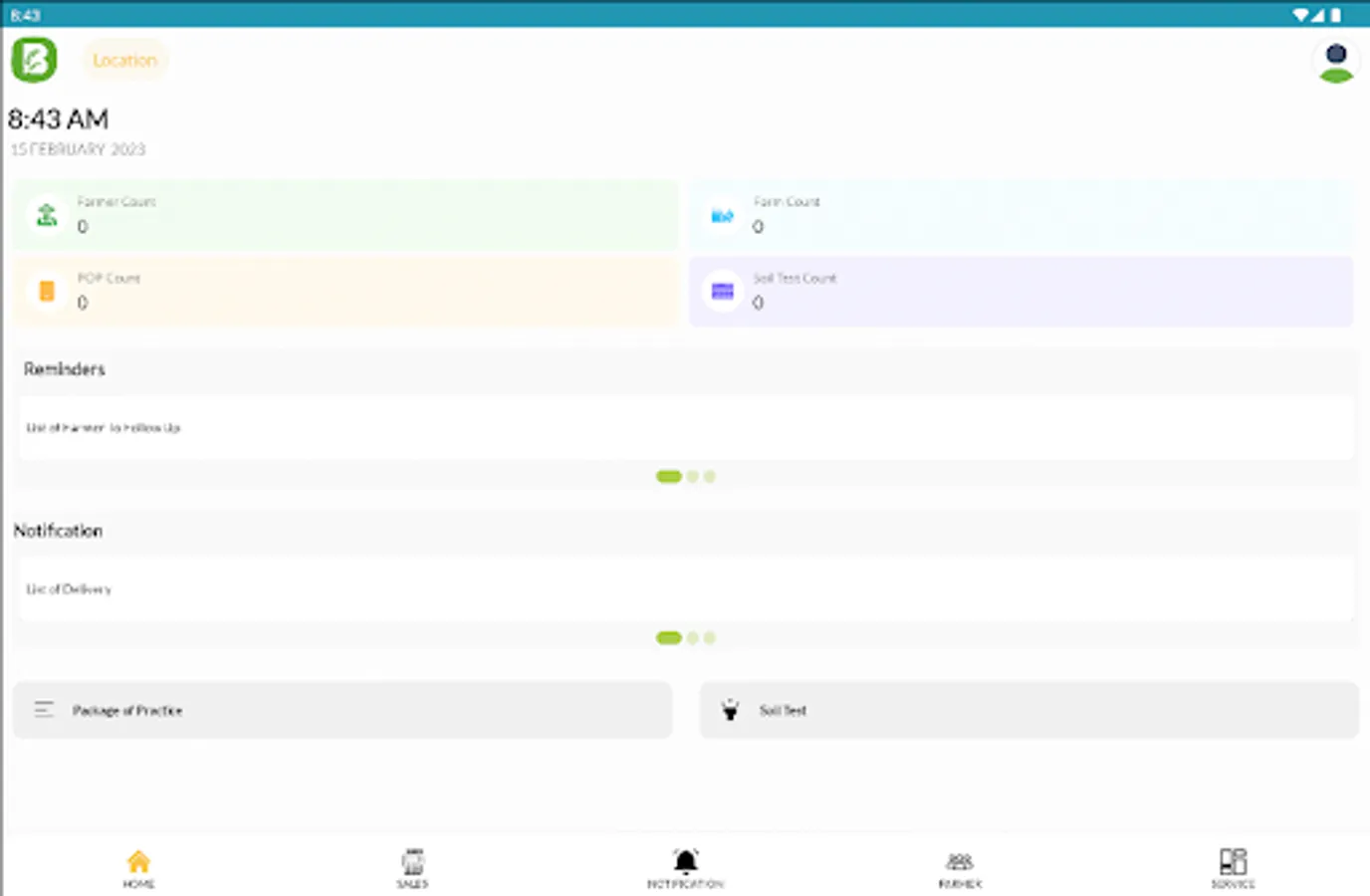Click the Farmer Count value 0
The height and width of the screenshot is (896, 1370).
click(x=83, y=226)
